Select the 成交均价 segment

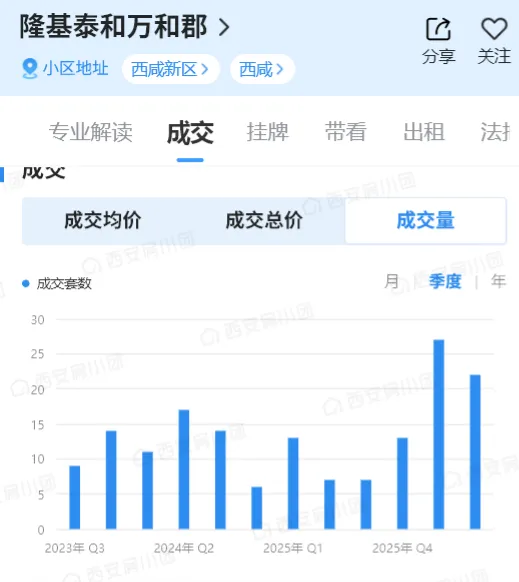pyautogui.click(x=103, y=220)
